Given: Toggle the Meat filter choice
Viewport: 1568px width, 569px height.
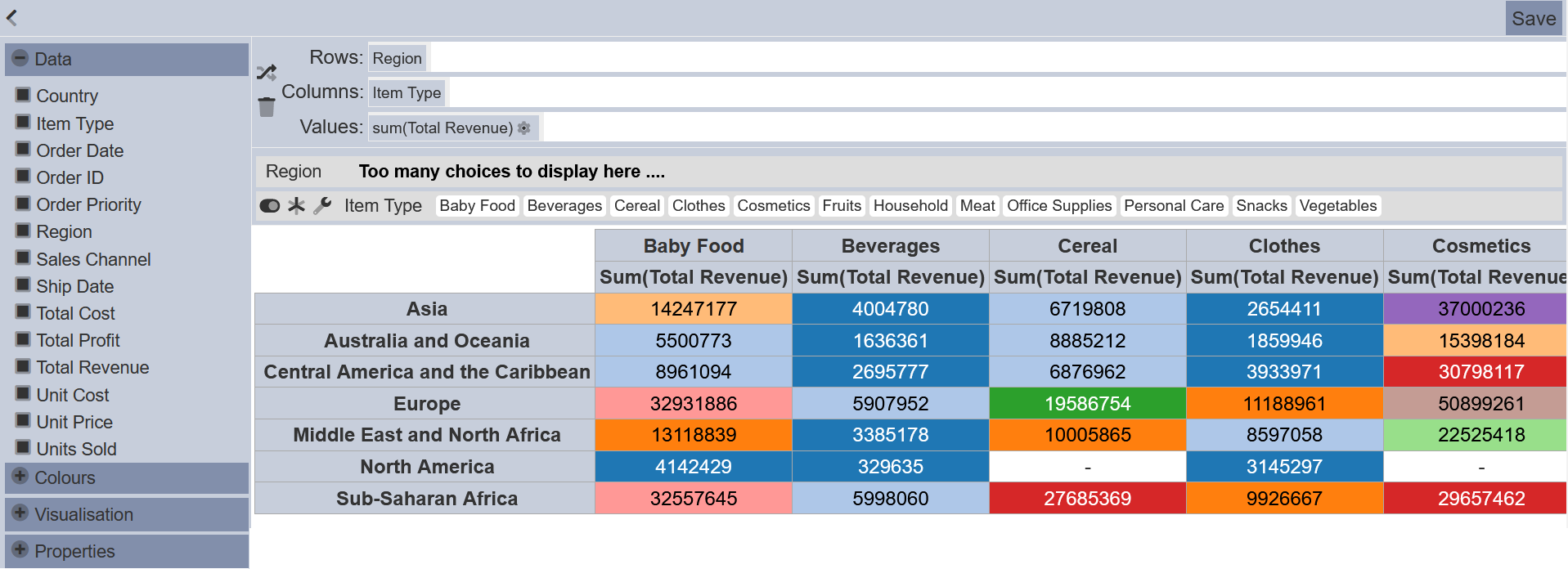Looking at the screenshot, I should [977, 205].
